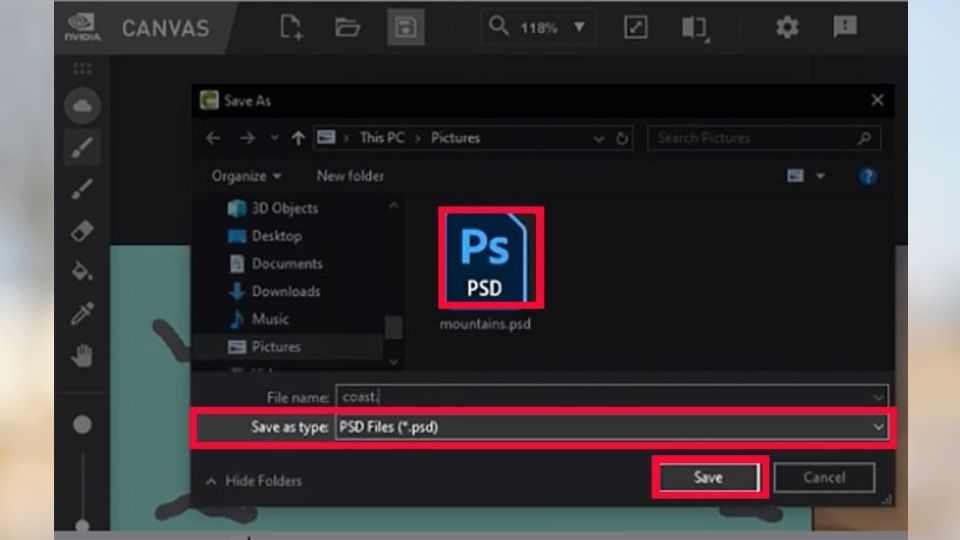Click the magnifier zoom icon
960x540 pixels.
tap(498, 26)
